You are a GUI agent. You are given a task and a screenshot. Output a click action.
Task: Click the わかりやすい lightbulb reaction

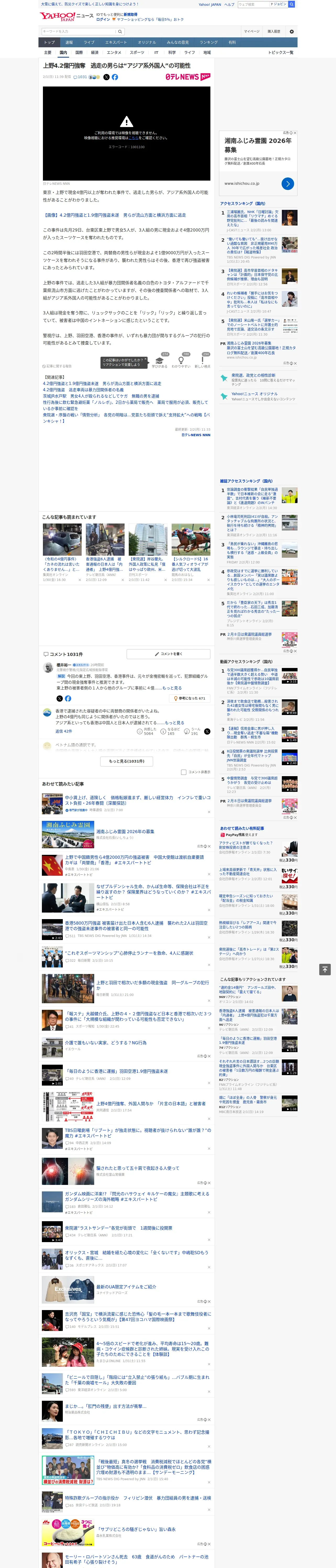pyautogui.click(x=181, y=360)
